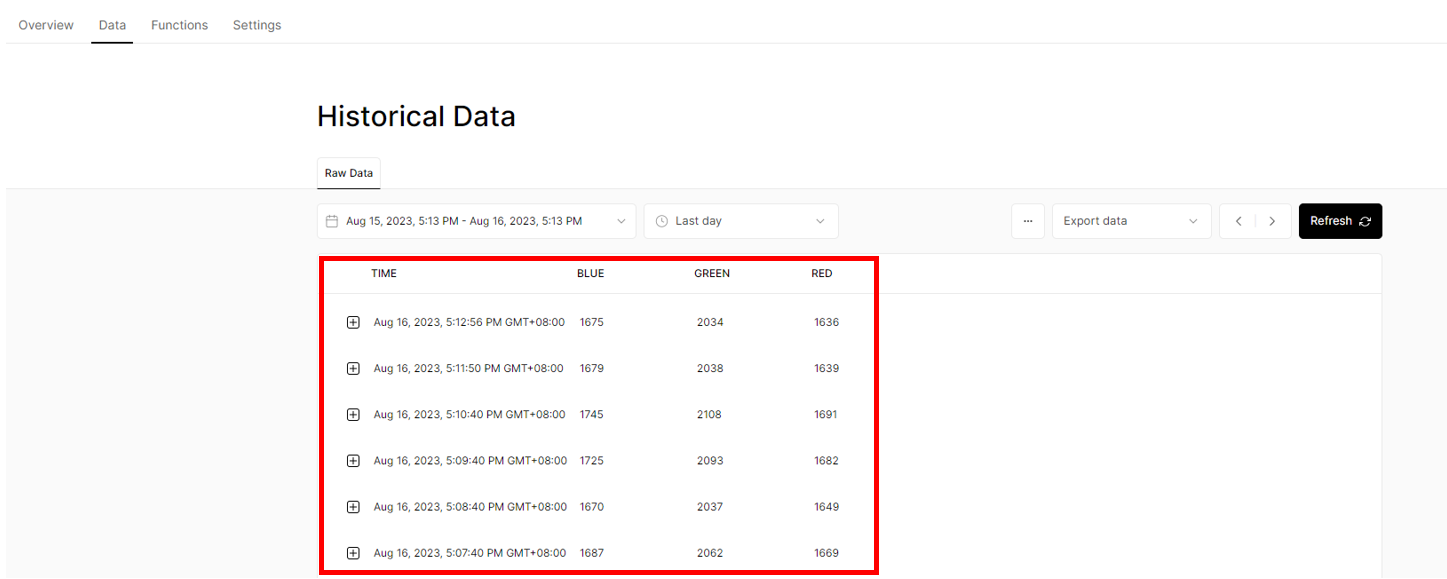Image resolution: width=1447 pixels, height=579 pixels.
Task: Click blue value 1687
Action: pyautogui.click(x=592, y=552)
